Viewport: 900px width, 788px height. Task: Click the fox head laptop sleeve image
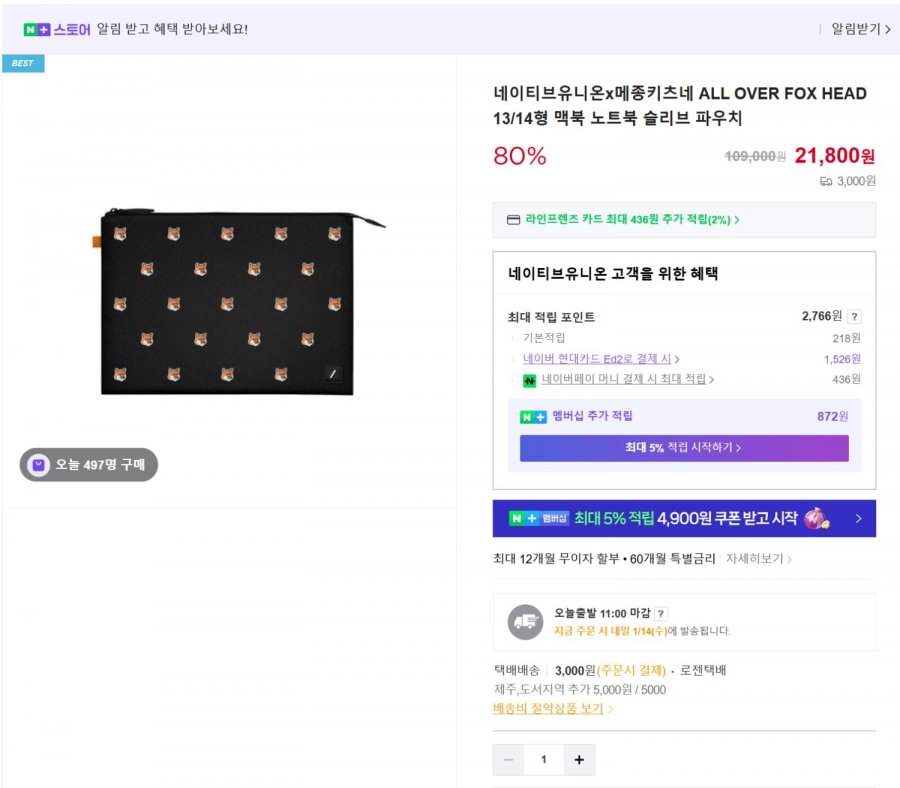pyautogui.click(x=243, y=302)
